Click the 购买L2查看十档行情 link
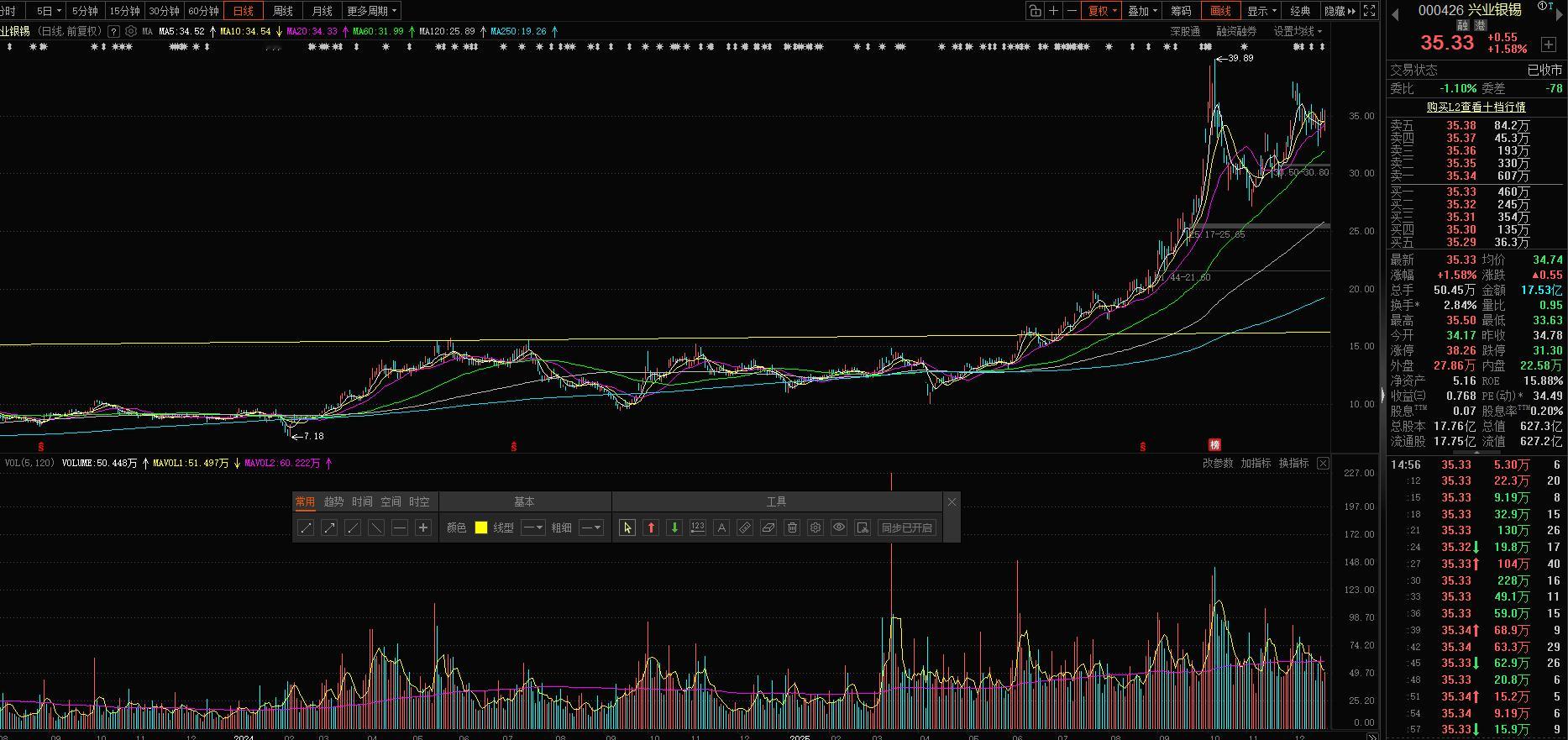The image size is (1568, 740). pyautogui.click(x=1476, y=107)
